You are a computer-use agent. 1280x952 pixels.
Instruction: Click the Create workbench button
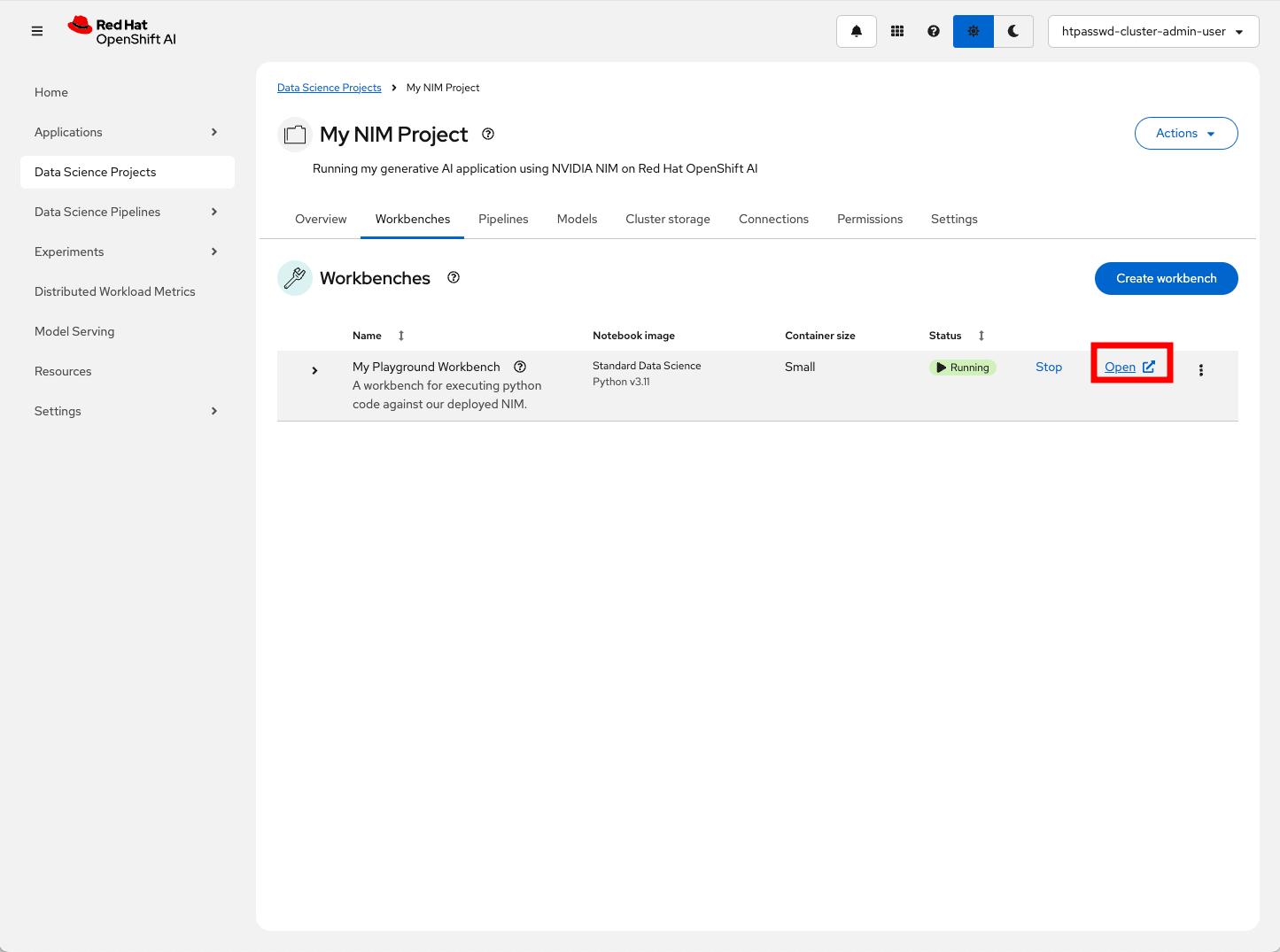point(1166,278)
